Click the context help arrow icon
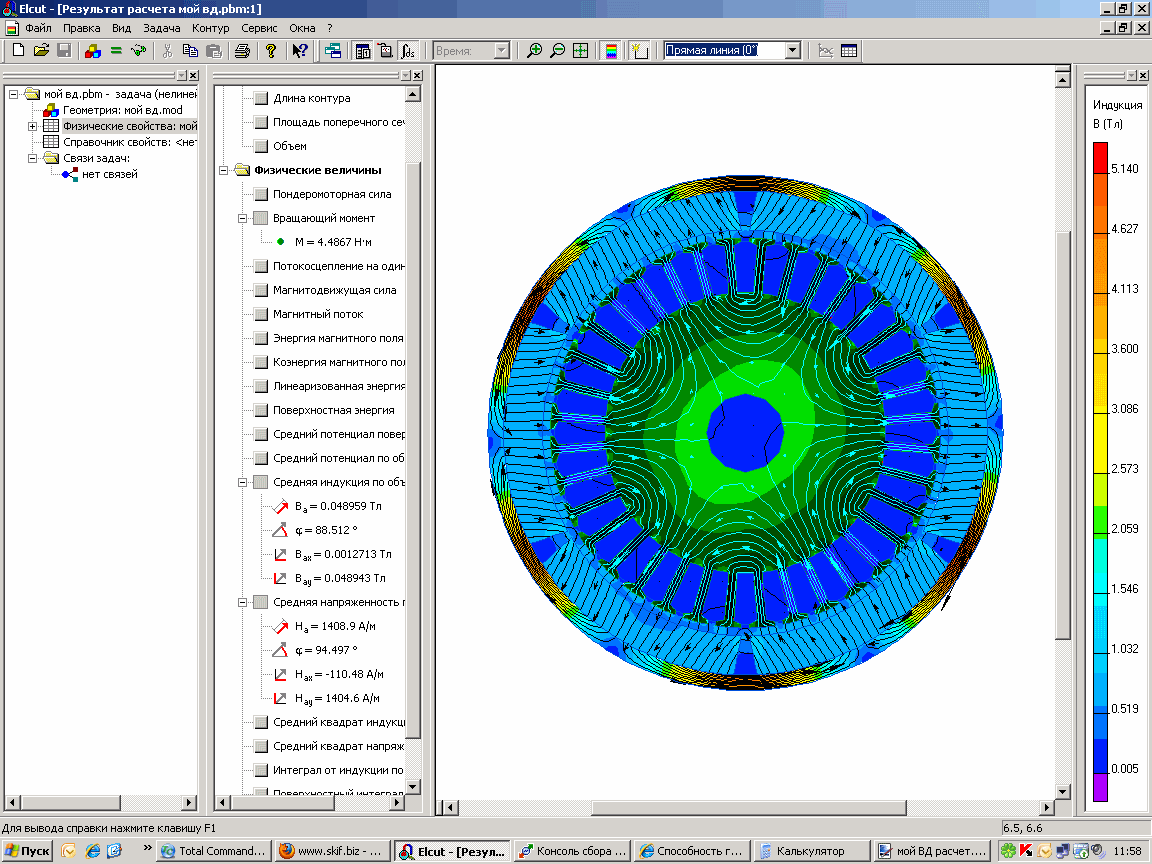 coord(299,51)
